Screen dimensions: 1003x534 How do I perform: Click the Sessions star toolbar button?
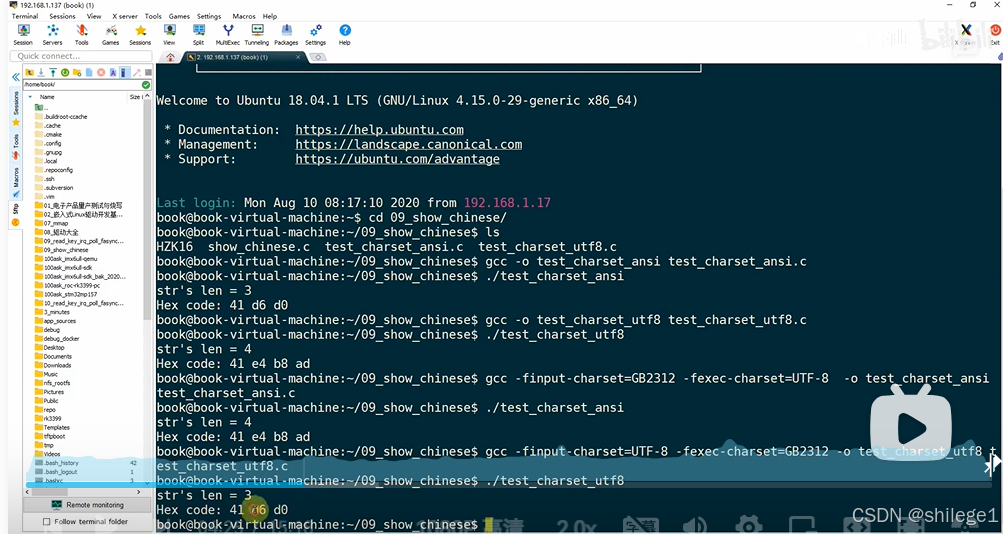pos(140,35)
